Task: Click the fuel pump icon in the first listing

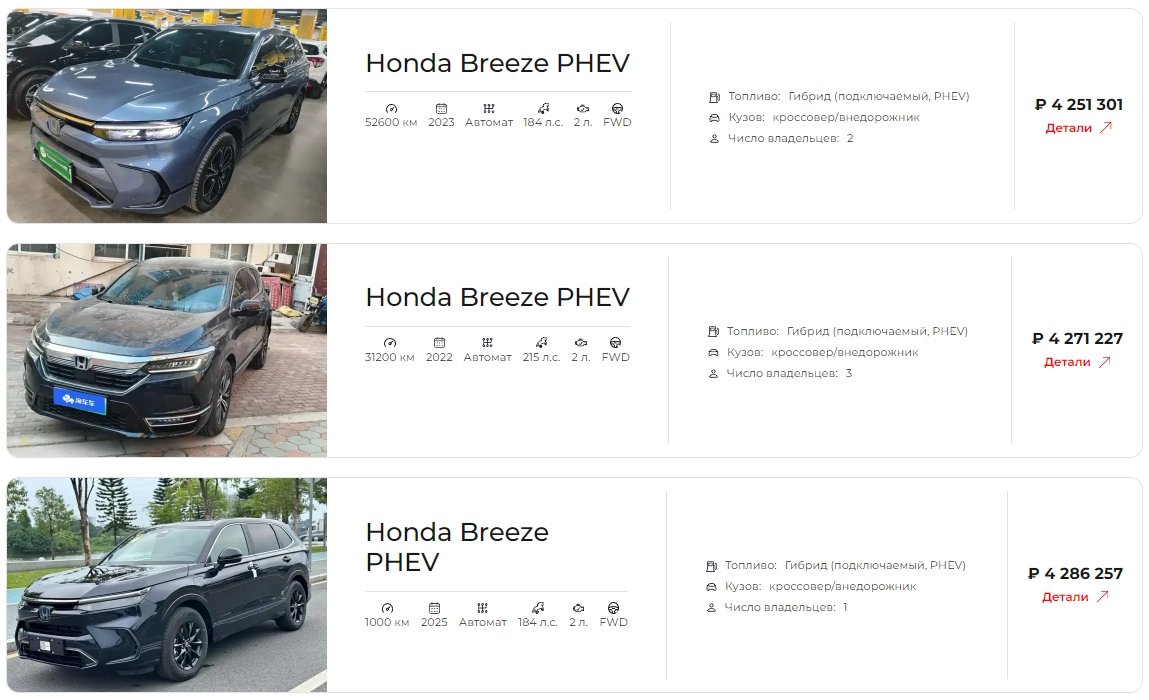Action: point(714,97)
